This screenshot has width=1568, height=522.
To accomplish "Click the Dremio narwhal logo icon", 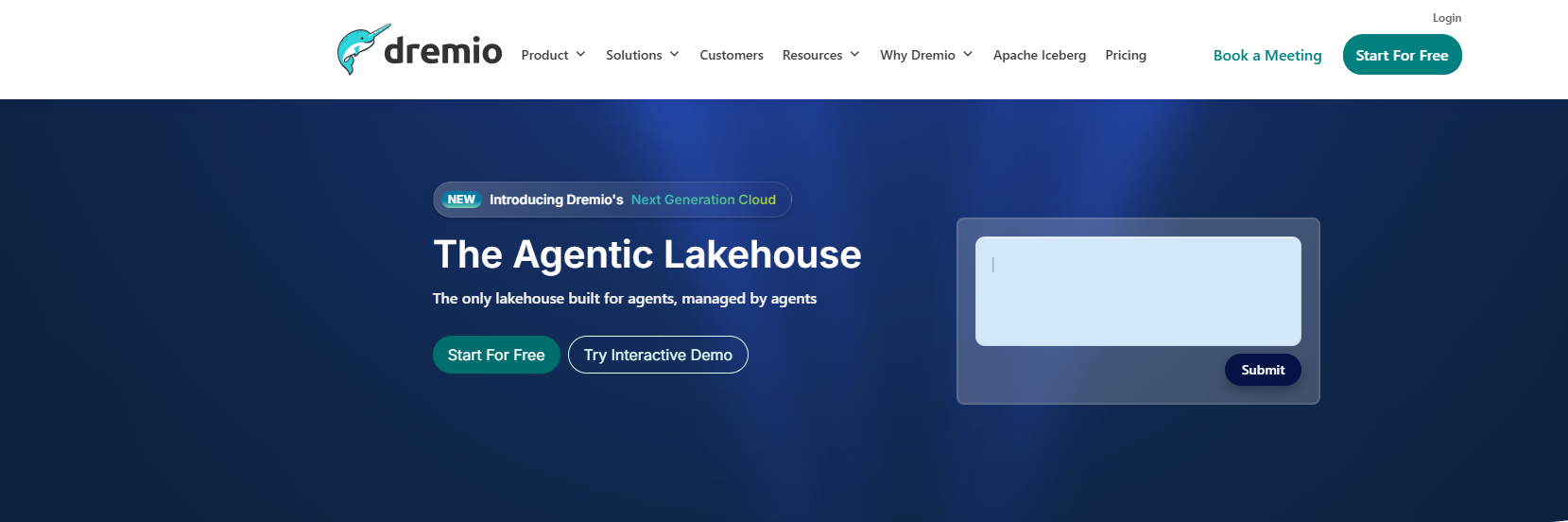I will point(361,50).
